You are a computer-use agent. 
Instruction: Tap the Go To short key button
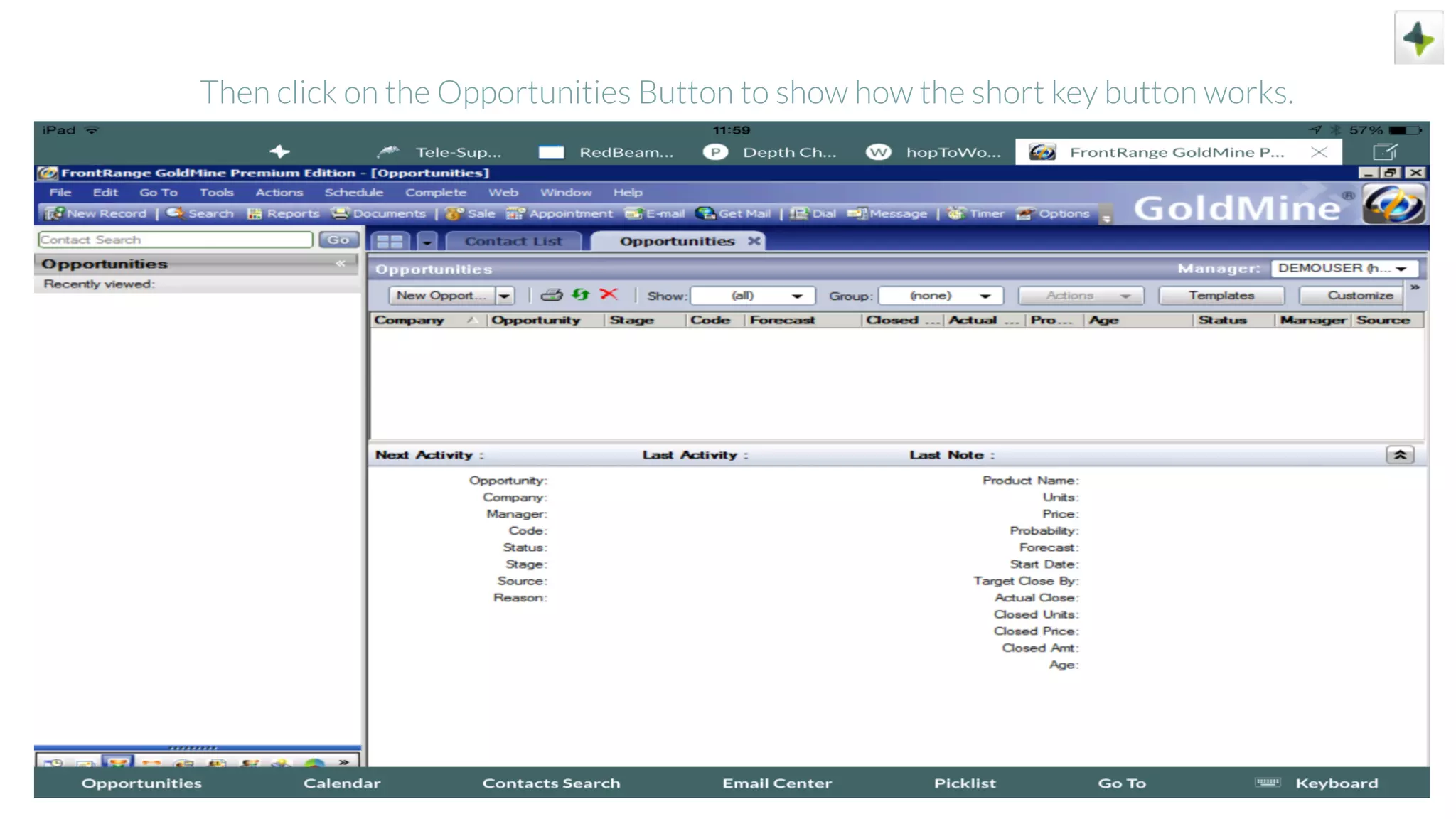[1122, 783]
